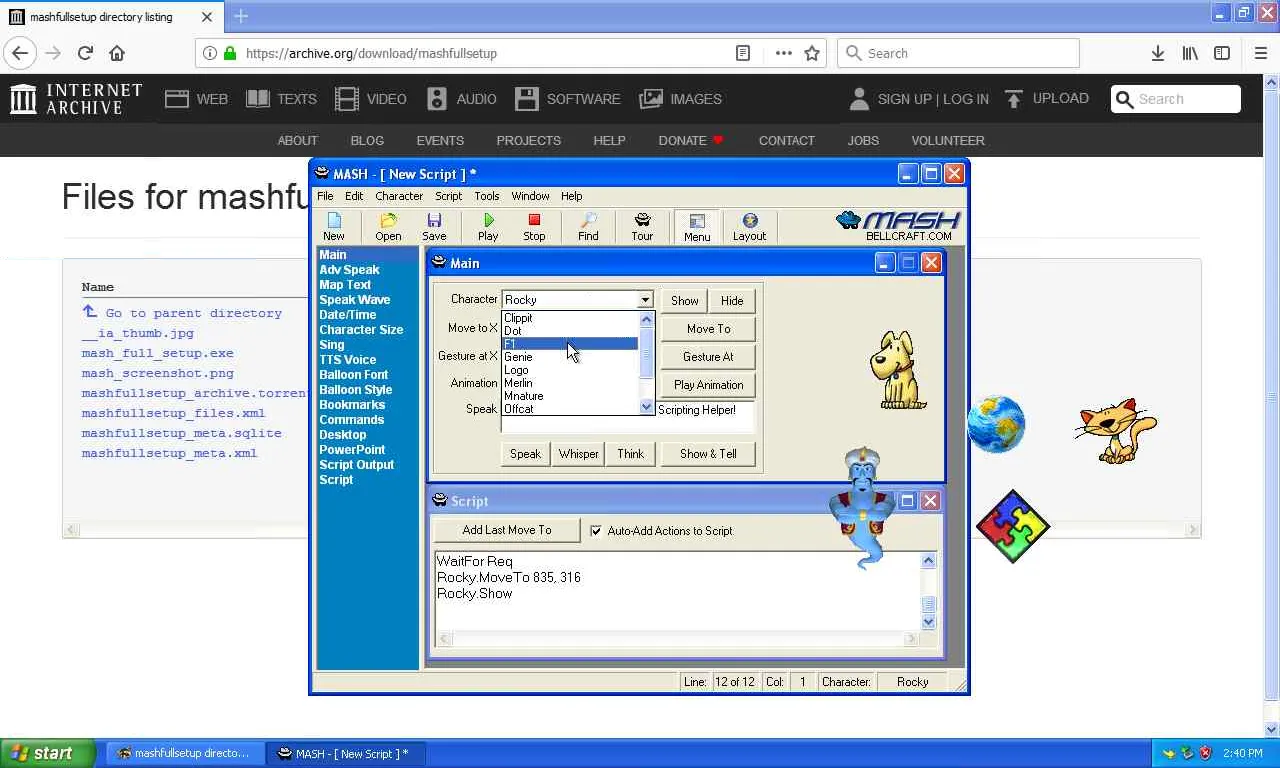Toggle Firefox sidebar icon

click(1222, 53)
